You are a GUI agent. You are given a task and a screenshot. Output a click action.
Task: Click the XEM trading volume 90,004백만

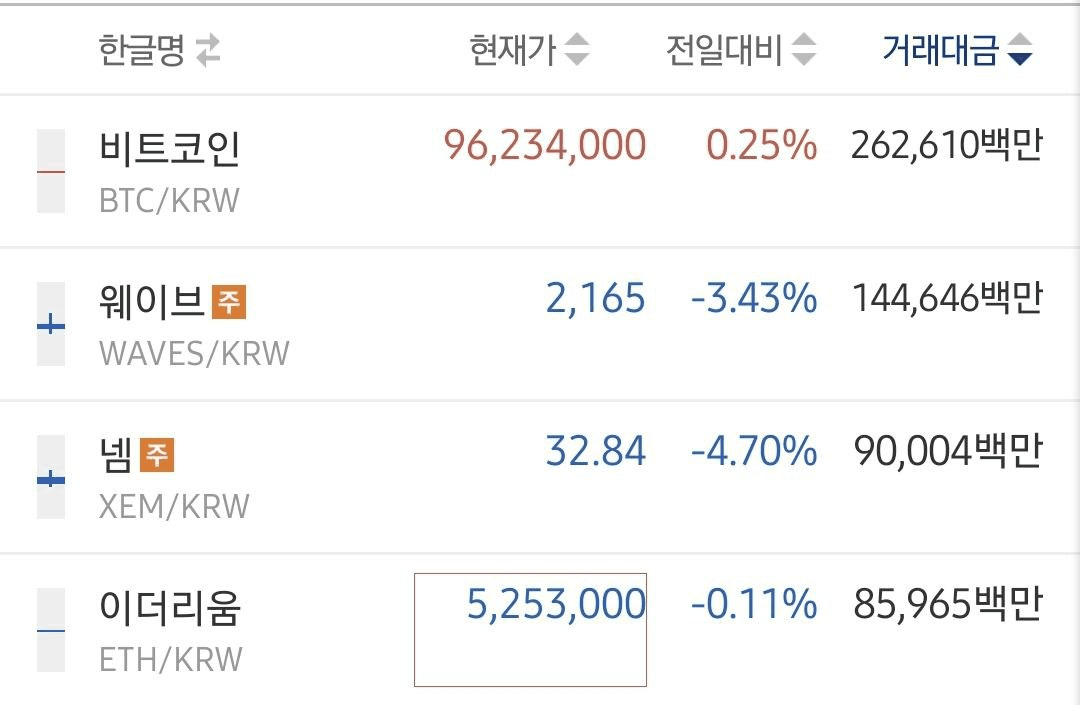(948, 452)
